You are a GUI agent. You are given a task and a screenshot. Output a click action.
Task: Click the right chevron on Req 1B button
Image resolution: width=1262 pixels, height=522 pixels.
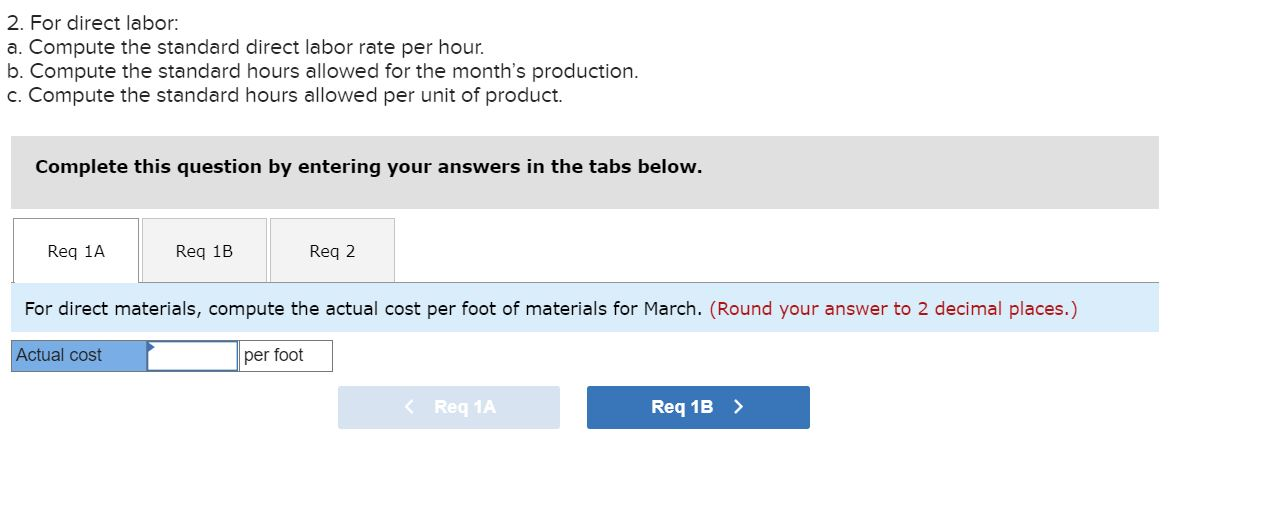coord(739,407)
